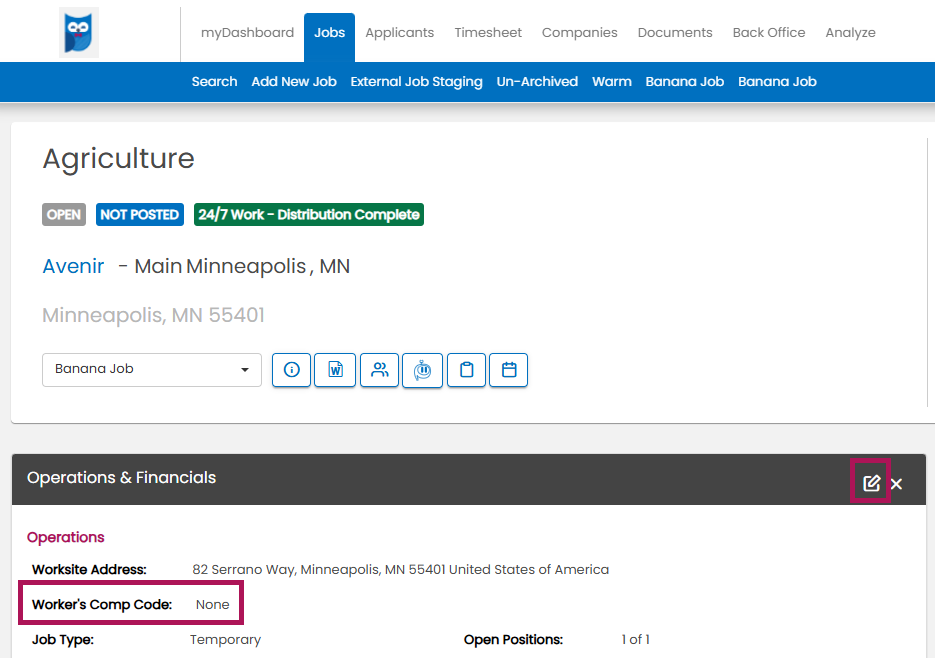Image resolution: width=935 pixels, height=658 pixels.
Task: Open External Job Staging submenu item
Action: [x=416, y=82]
